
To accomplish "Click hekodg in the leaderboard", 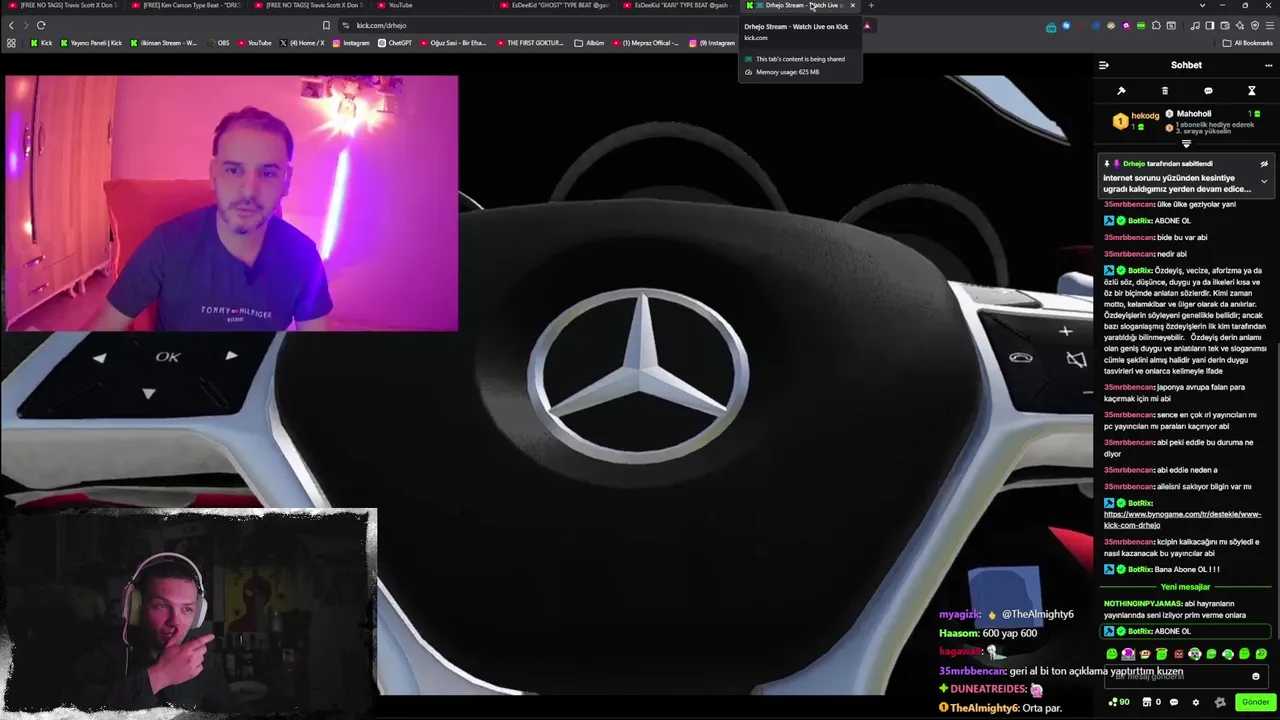I will point(1145,116).
